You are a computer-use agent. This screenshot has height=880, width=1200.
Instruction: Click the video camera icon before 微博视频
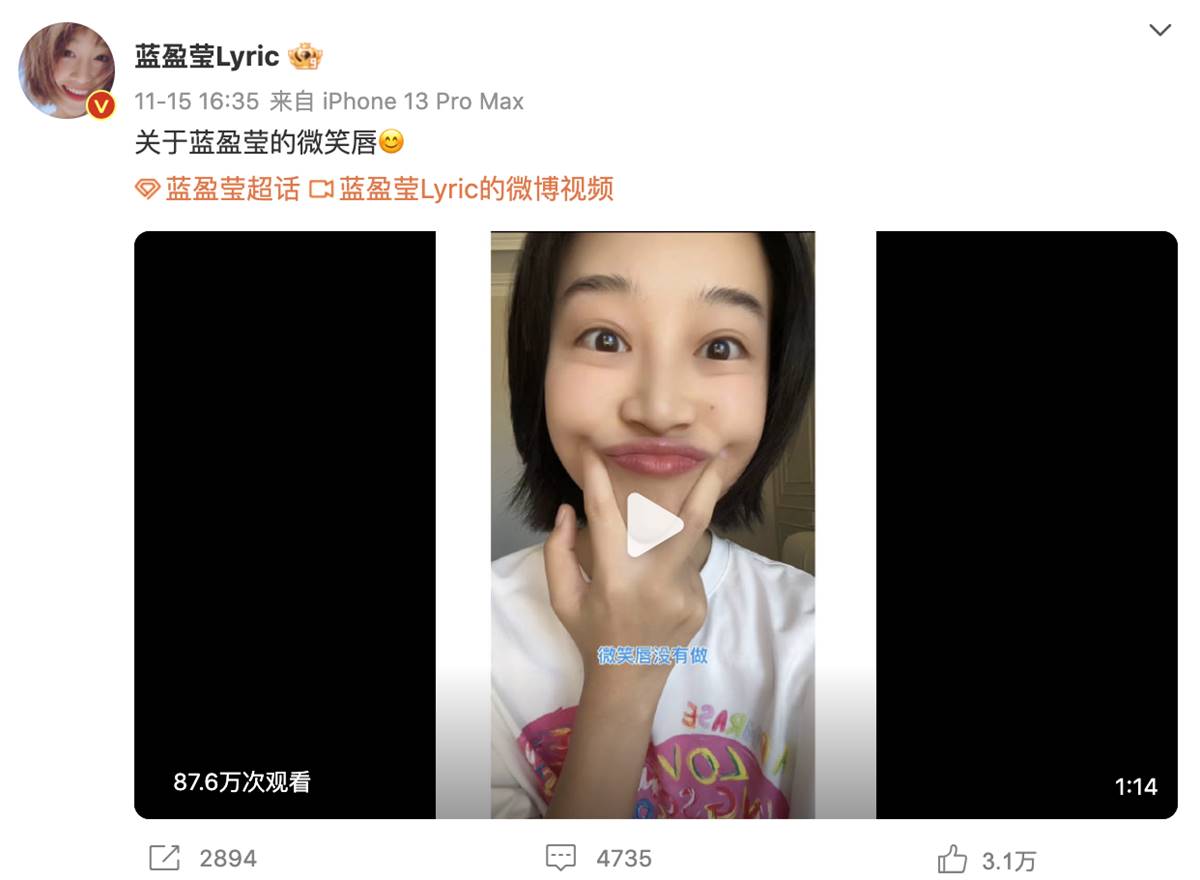click(x=321, y=189)
